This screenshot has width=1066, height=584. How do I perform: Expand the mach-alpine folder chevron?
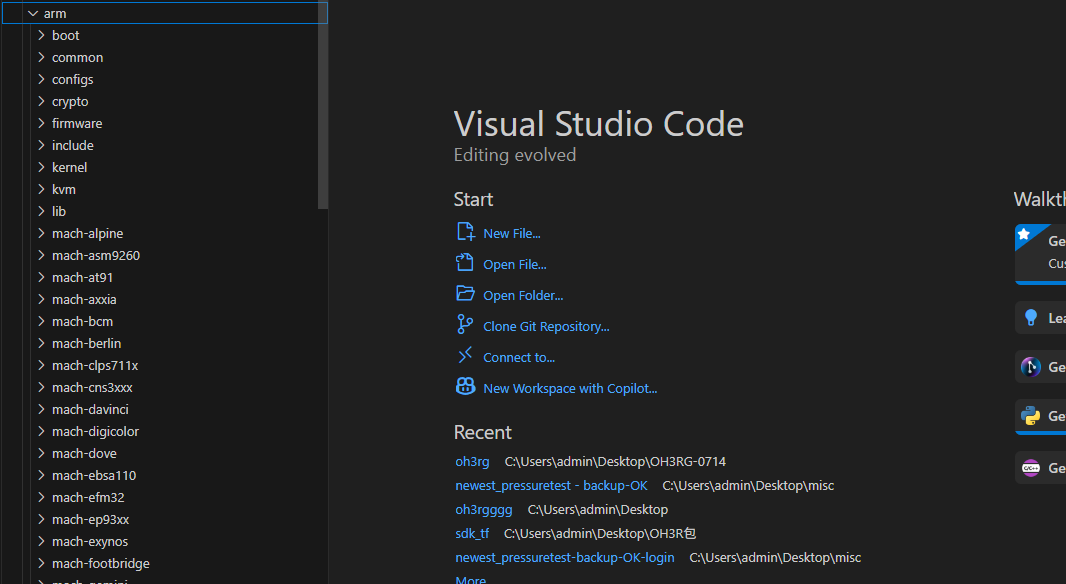point(41,233)
